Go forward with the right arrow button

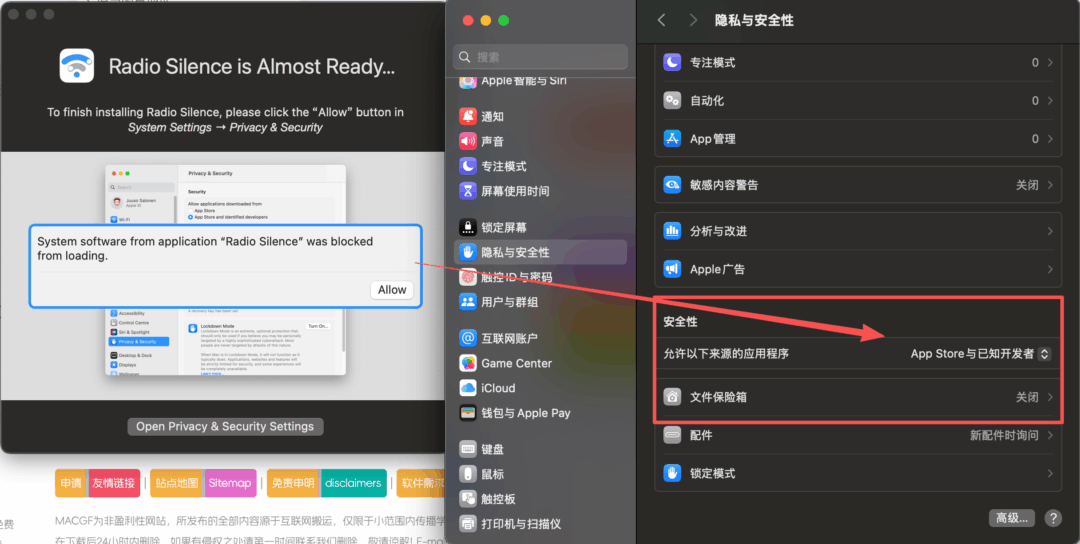click(x=693, y=20)
